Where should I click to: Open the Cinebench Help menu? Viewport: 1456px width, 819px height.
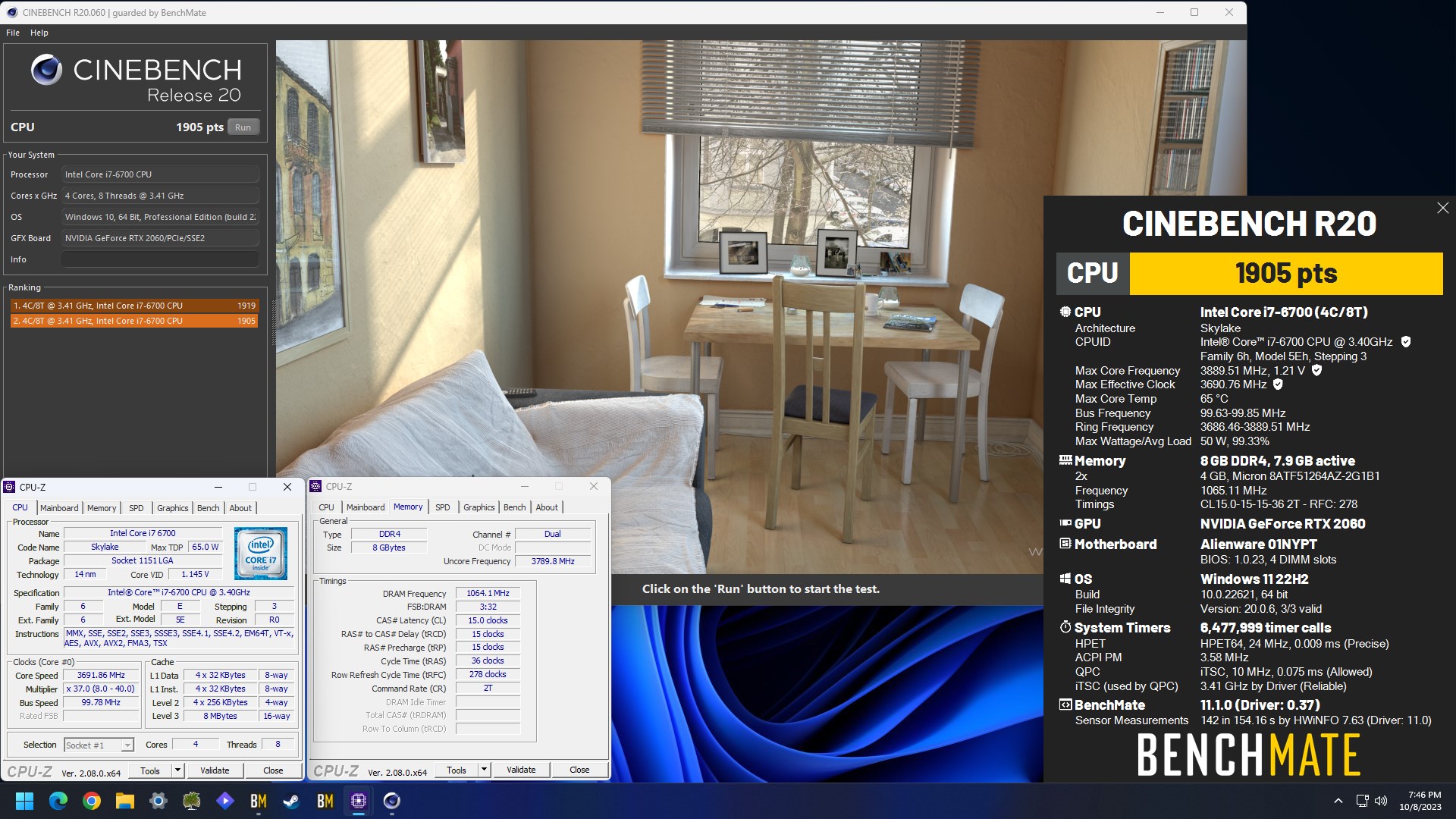pyautogui.click(x=39, y=33)
